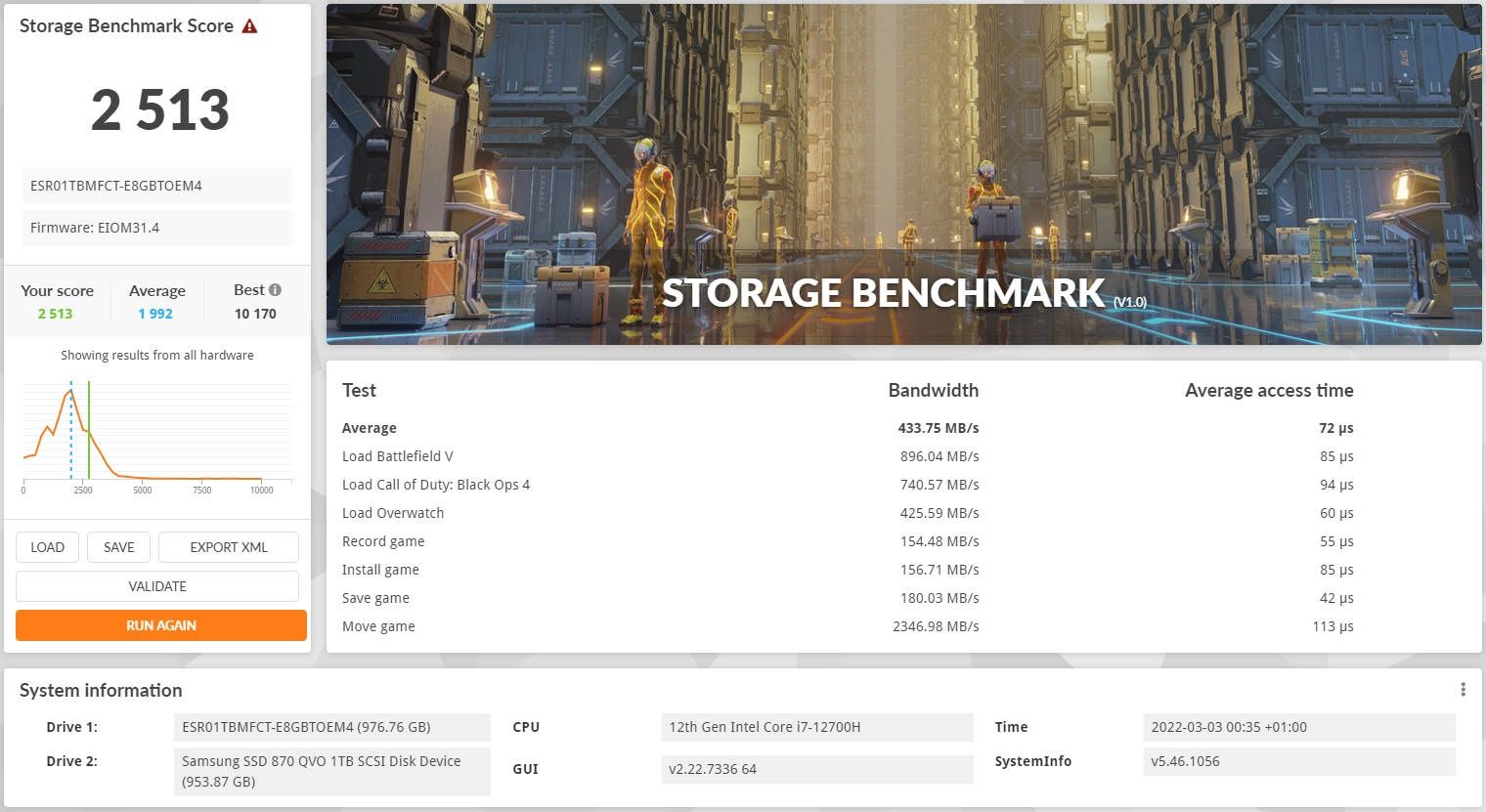Click the 94 µs access time value
Viewport: 1486px width, 812px height.
tap(1336, 485)
